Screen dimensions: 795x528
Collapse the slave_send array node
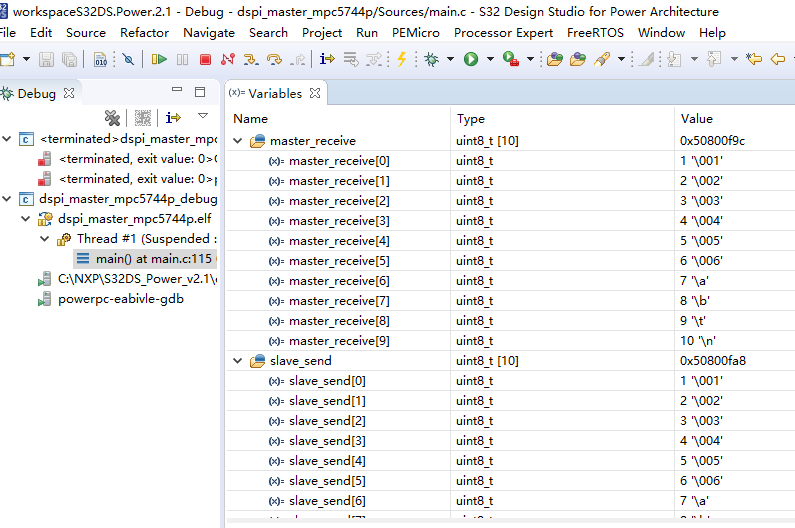tap(238, 361)
